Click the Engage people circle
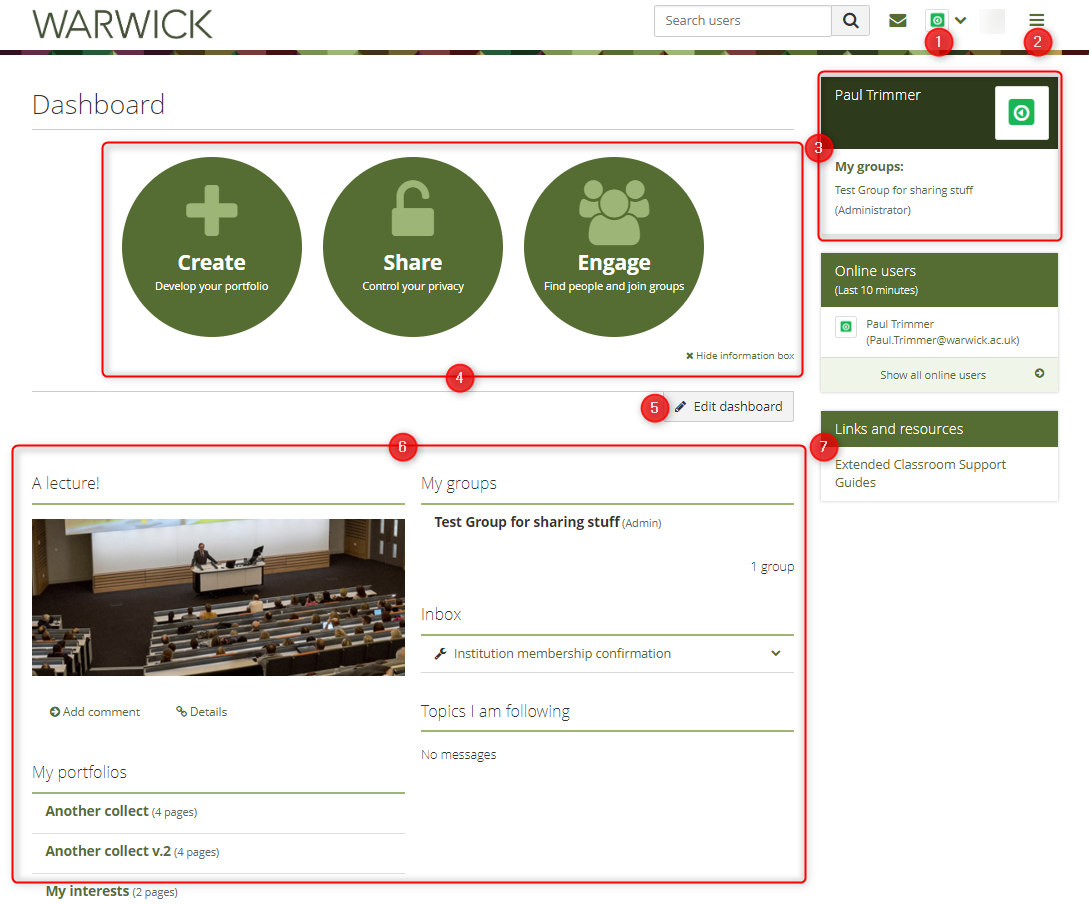 click(x=614, y=248)
